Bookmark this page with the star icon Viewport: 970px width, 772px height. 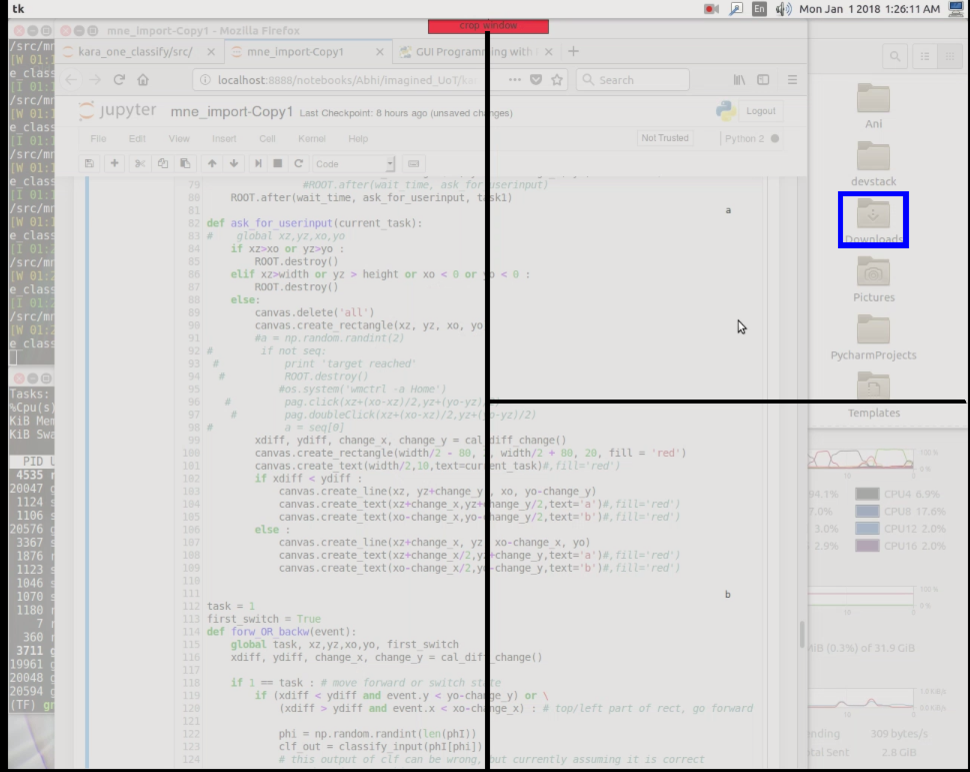tap(557, 80)
